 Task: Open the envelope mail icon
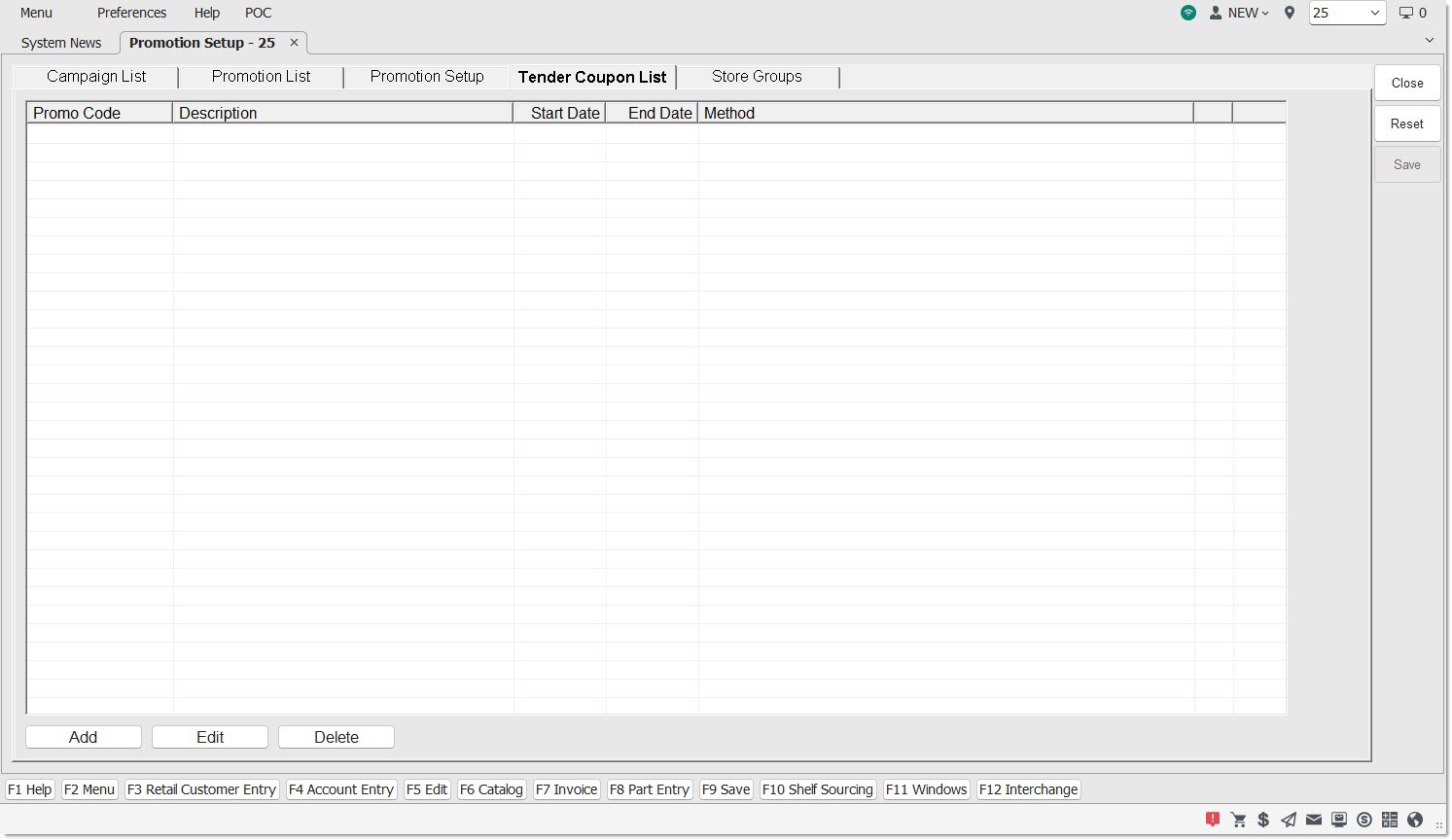tap(1314, 820)
